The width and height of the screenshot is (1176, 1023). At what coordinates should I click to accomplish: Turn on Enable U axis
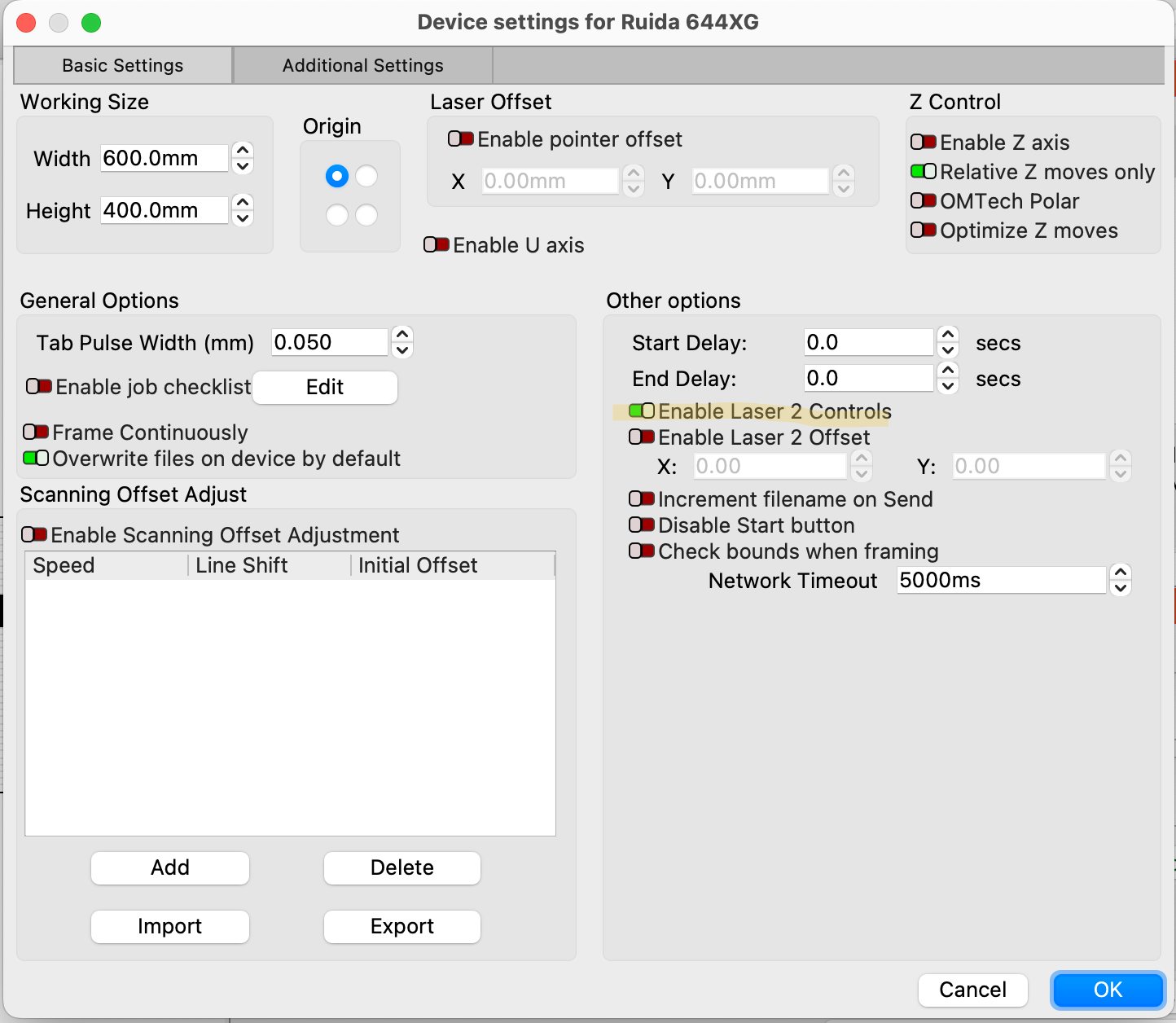[437, 245]
